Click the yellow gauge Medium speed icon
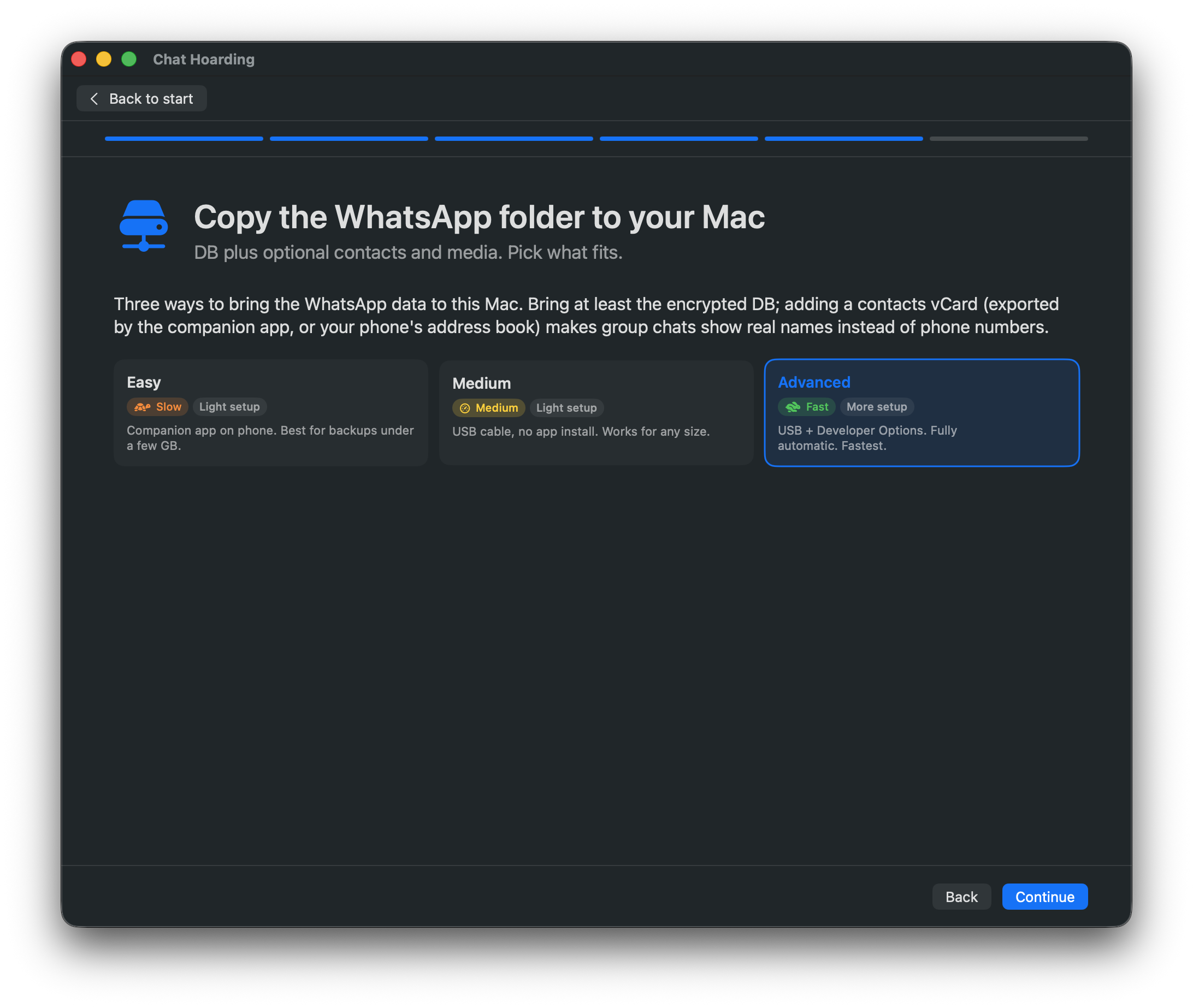This screenshot has width=1193, height=1008. click(465, 408)
